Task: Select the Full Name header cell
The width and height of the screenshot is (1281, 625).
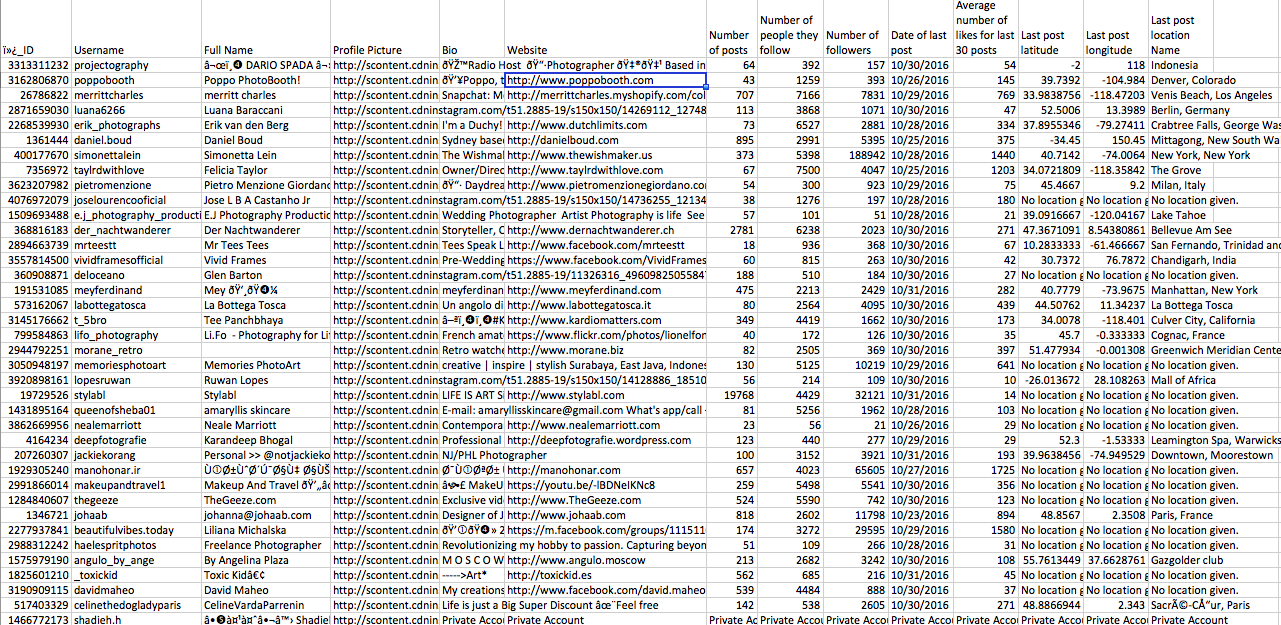Action: click(265, 29)
